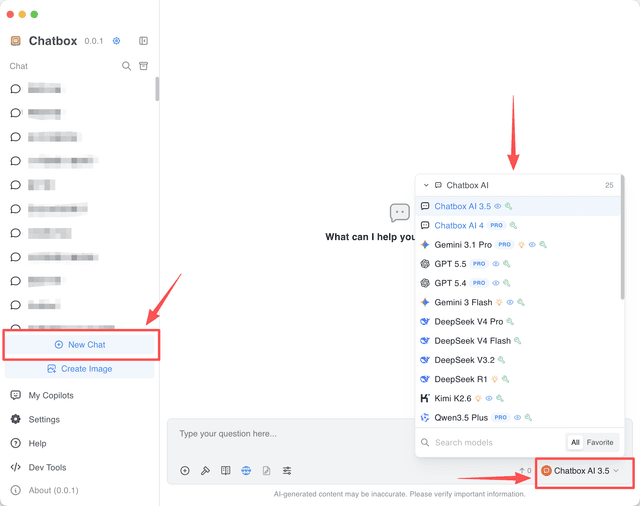Click the Gemini star logo on Gemini 3 Flash

click(x=425, y=302)
